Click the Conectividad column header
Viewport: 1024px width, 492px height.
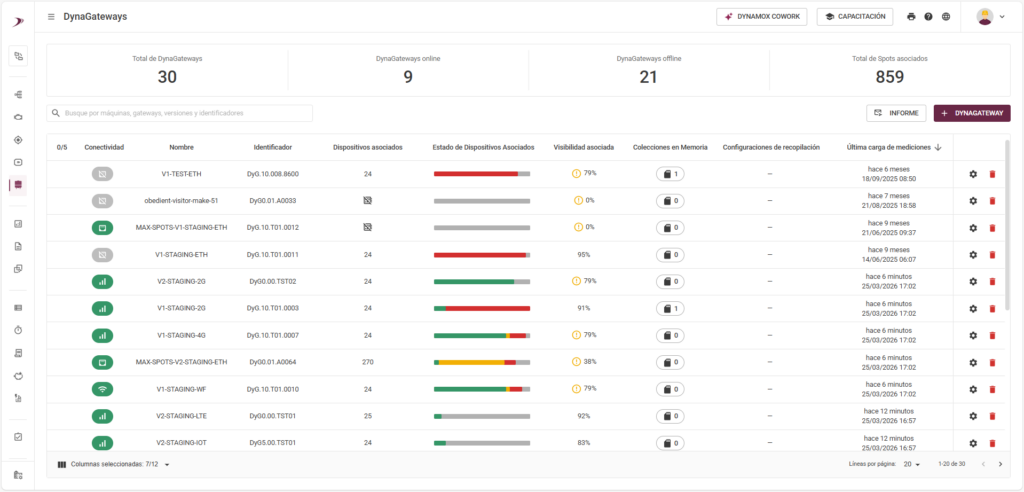coord(104,147)
